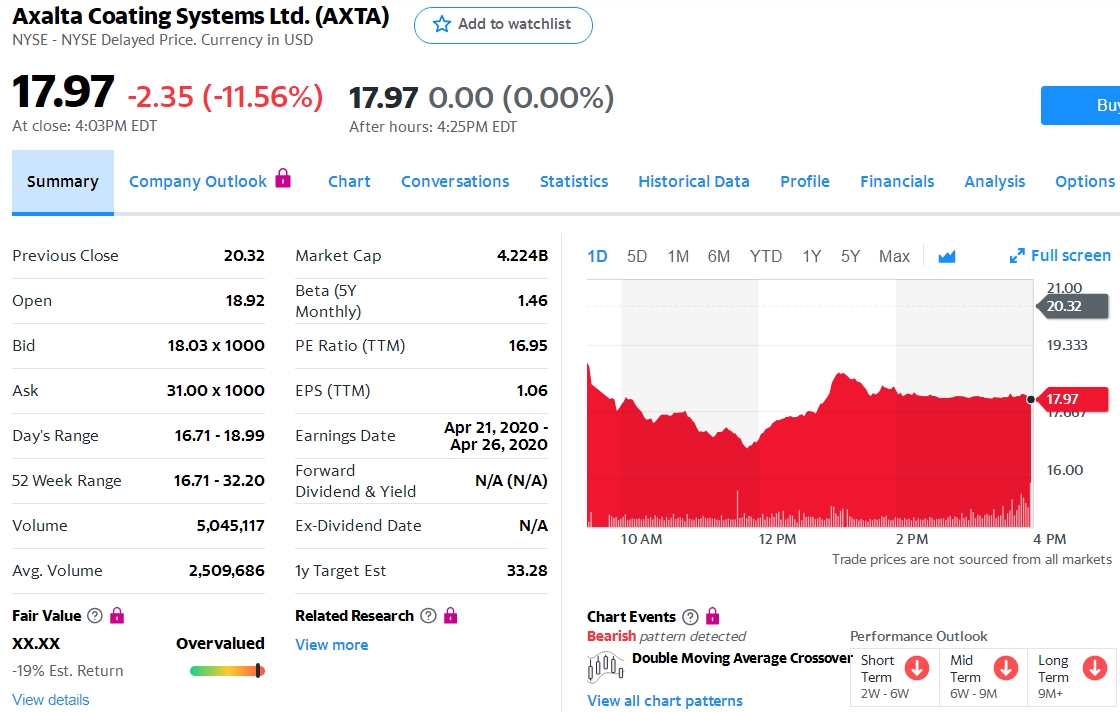Click the Related Research lock icon
Viewport: 1120px width, 712px height.
click(x=450, y=616)
